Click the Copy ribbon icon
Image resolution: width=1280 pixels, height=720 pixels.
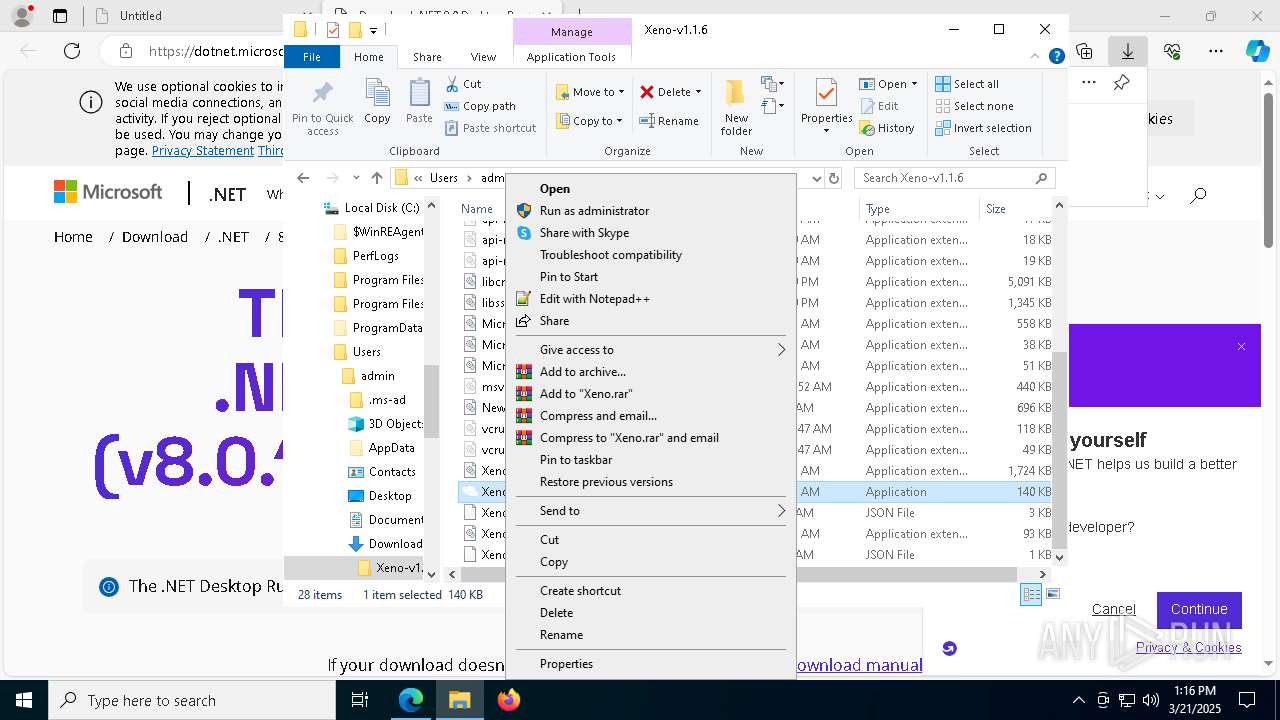pyautogui.click(x=377, y=94)
